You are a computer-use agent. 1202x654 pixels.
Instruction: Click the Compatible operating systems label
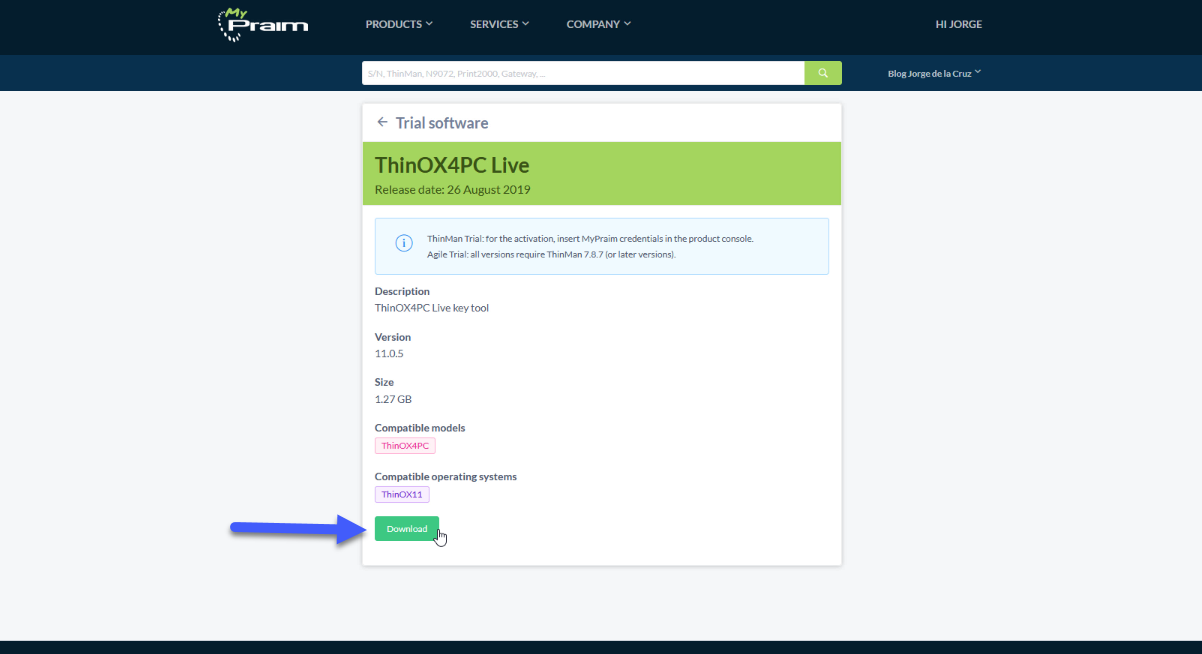pos(446,477)
